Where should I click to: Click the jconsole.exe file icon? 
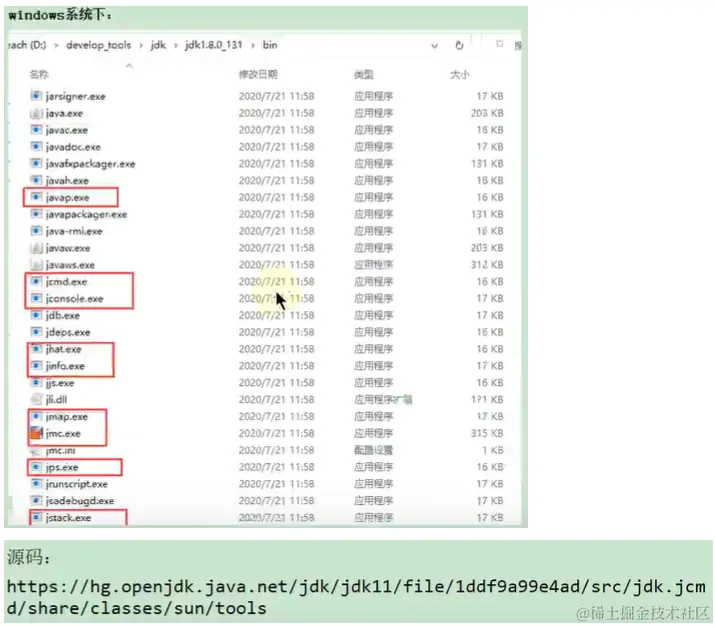(x=36, y=298)
